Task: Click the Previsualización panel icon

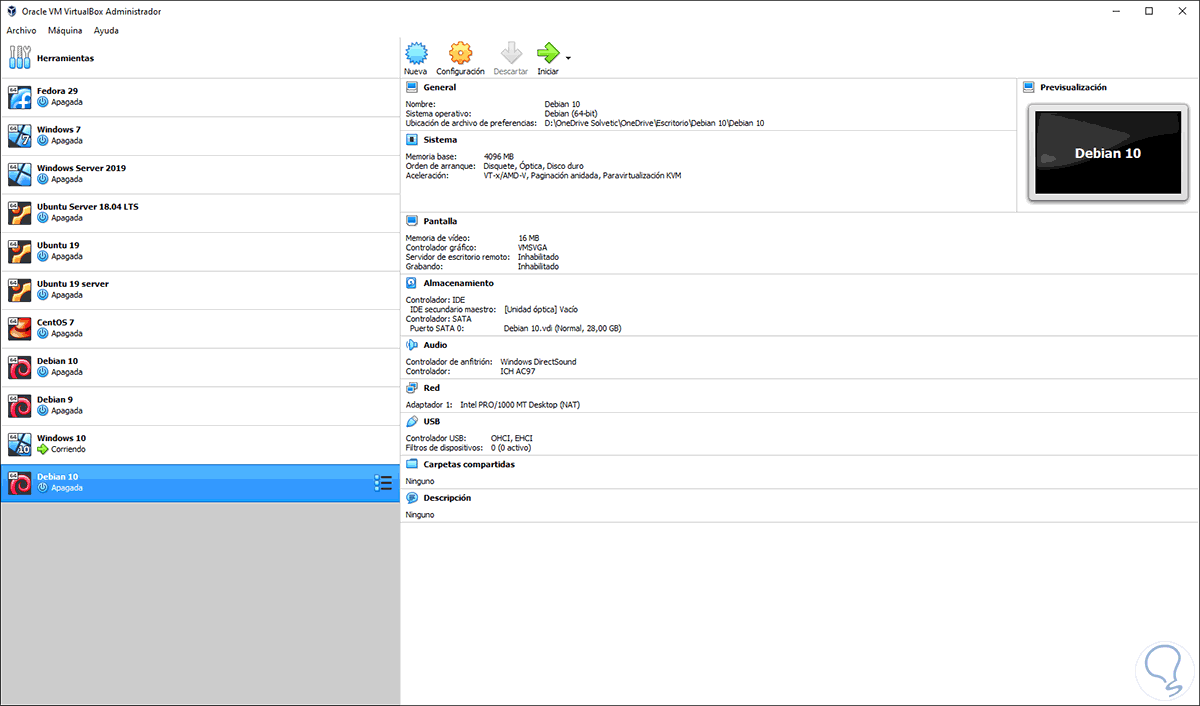Action: click(1029, 87)
